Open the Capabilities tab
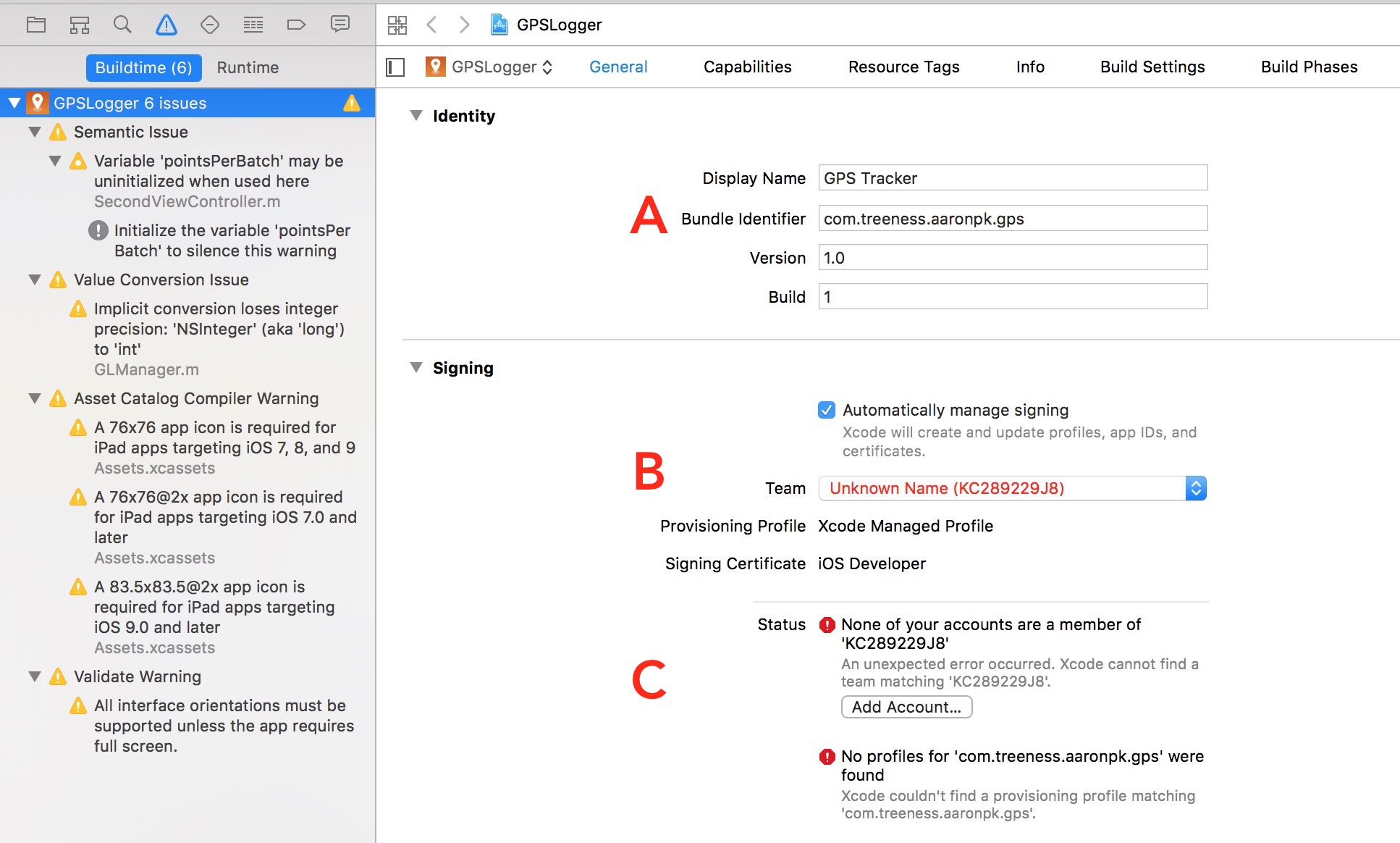Screen dimensions: 1400x843 [x=747, y=67]
